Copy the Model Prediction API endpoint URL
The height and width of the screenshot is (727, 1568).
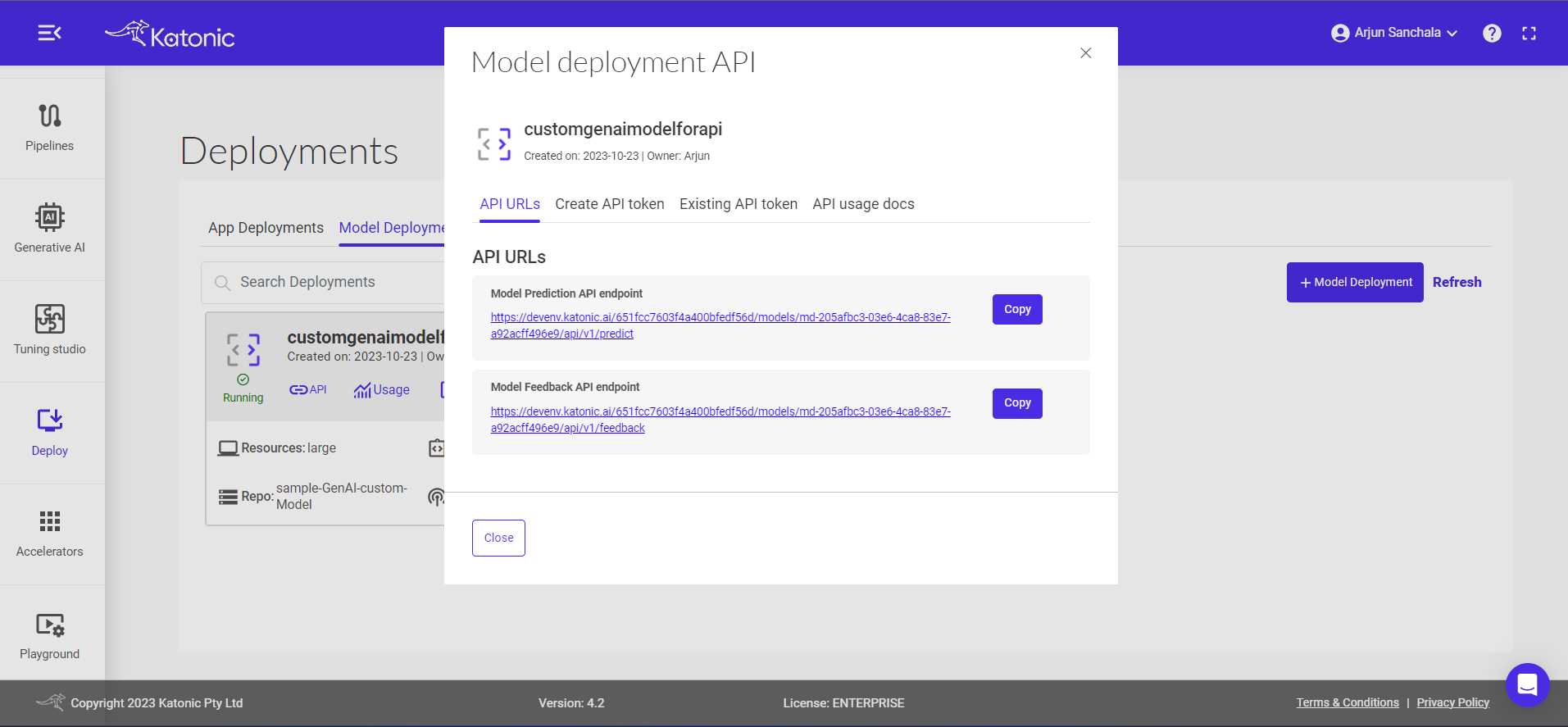[x=1017, y=309]
